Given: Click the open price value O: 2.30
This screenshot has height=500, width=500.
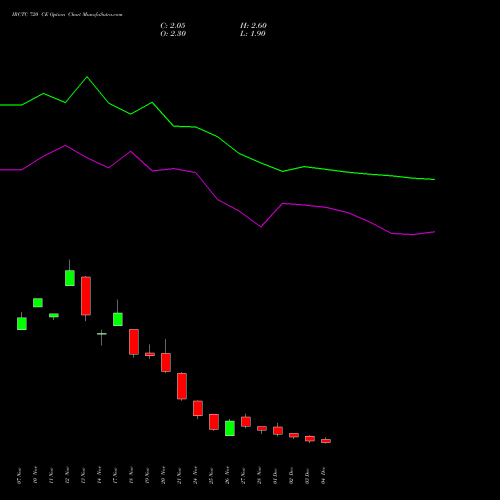Looking at the screenshot, I should tap(173, 34).
